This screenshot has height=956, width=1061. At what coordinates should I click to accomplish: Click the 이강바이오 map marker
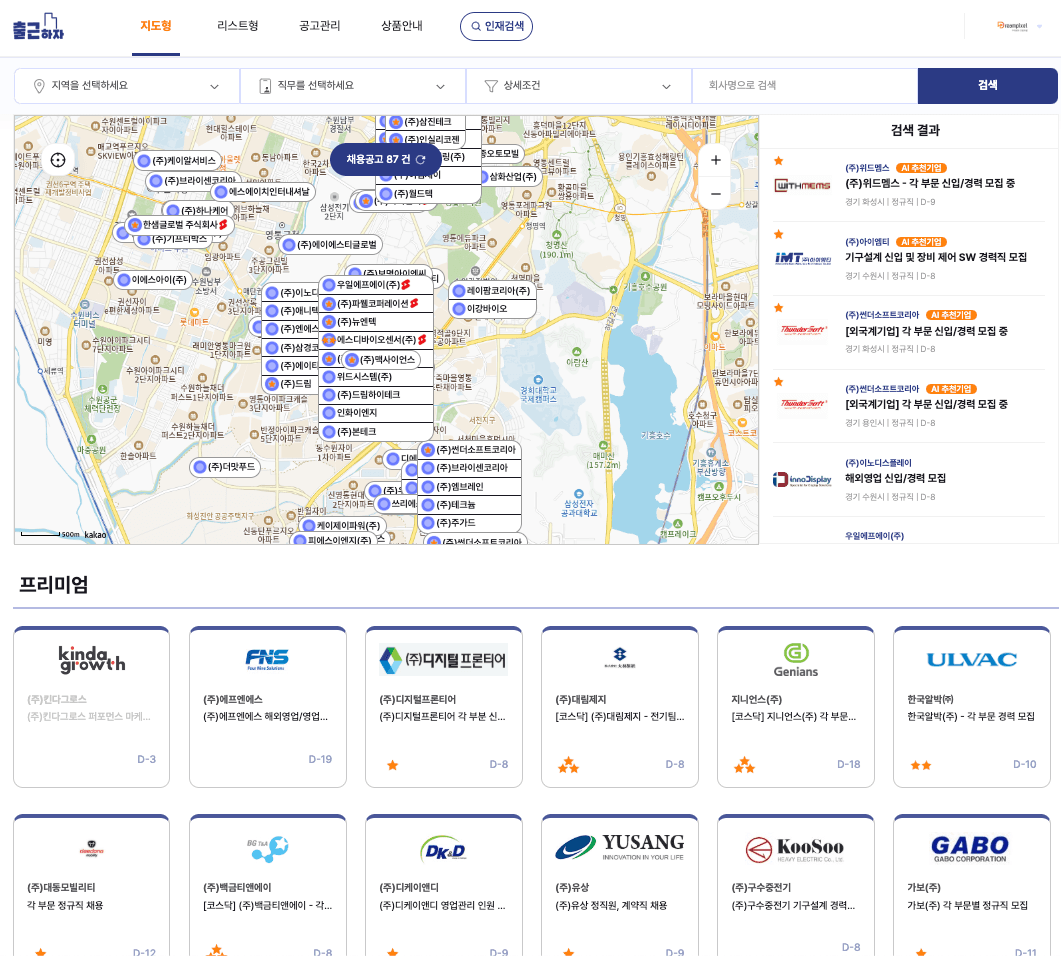[492, 309]
